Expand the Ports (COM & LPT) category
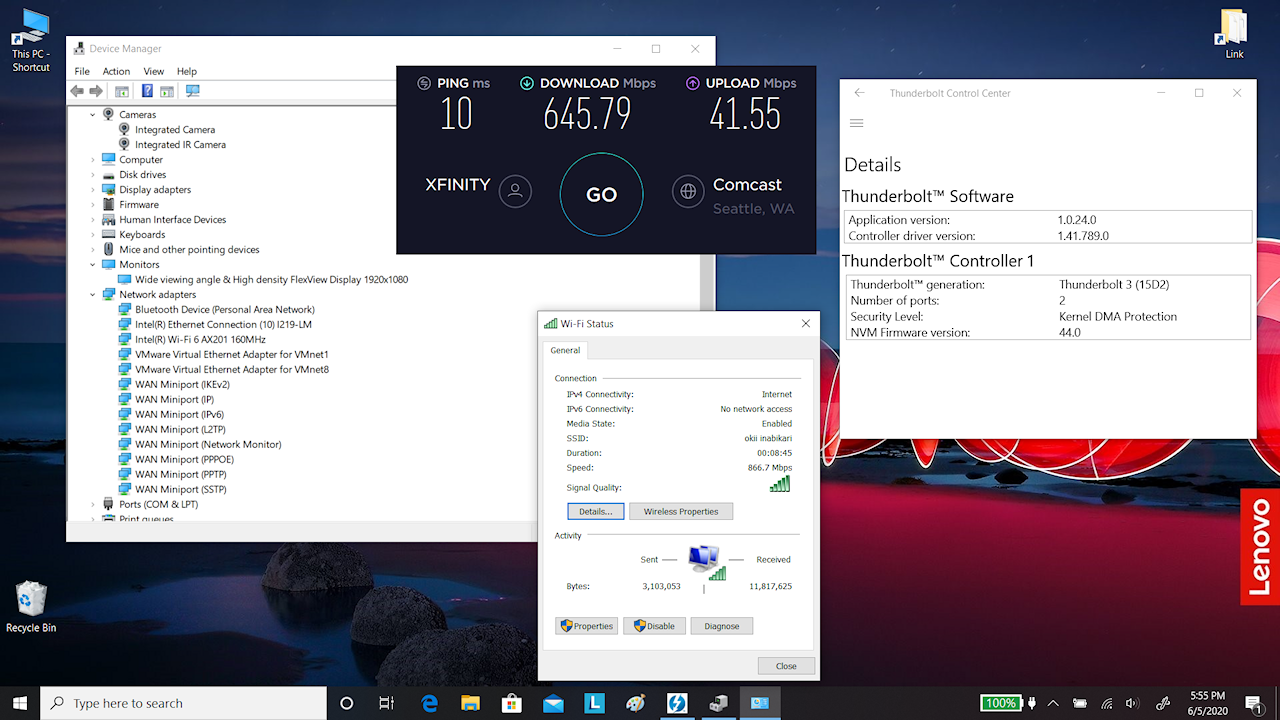The image size is (1280, 720). pos(93,504)
